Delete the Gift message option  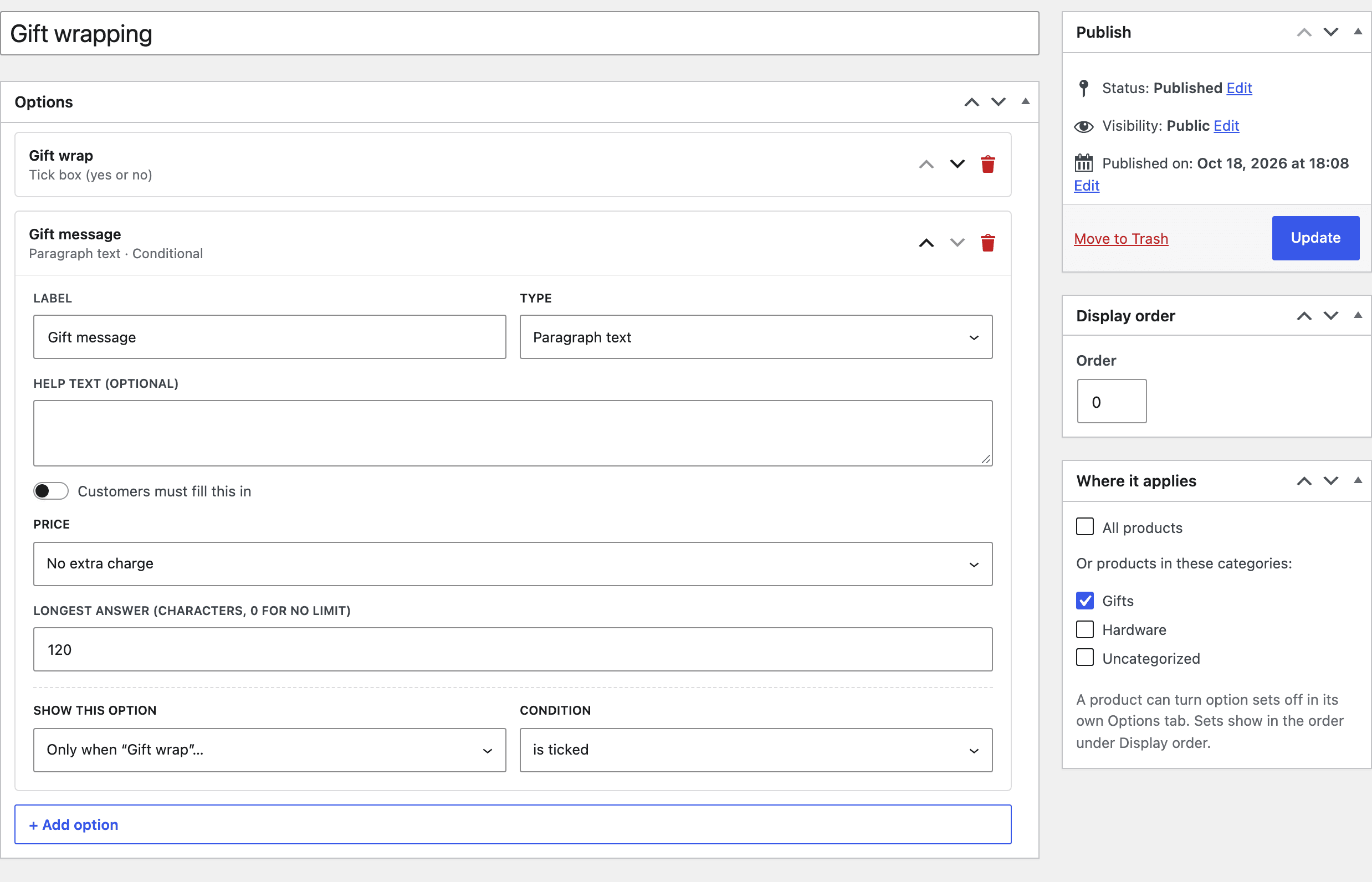click(x=987, y=243)
